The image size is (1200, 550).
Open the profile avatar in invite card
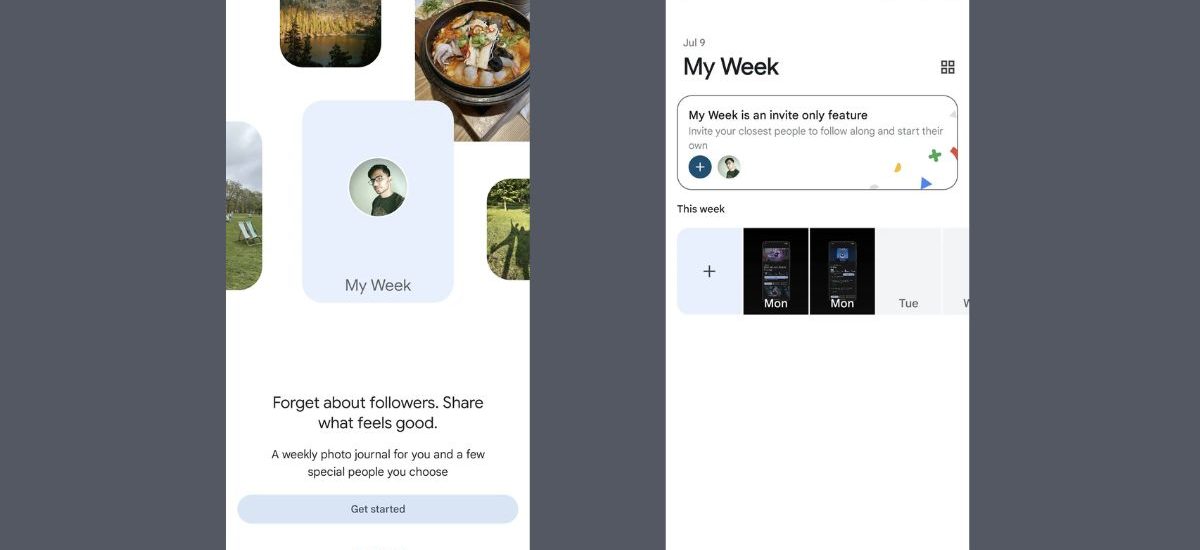point(729,167)
